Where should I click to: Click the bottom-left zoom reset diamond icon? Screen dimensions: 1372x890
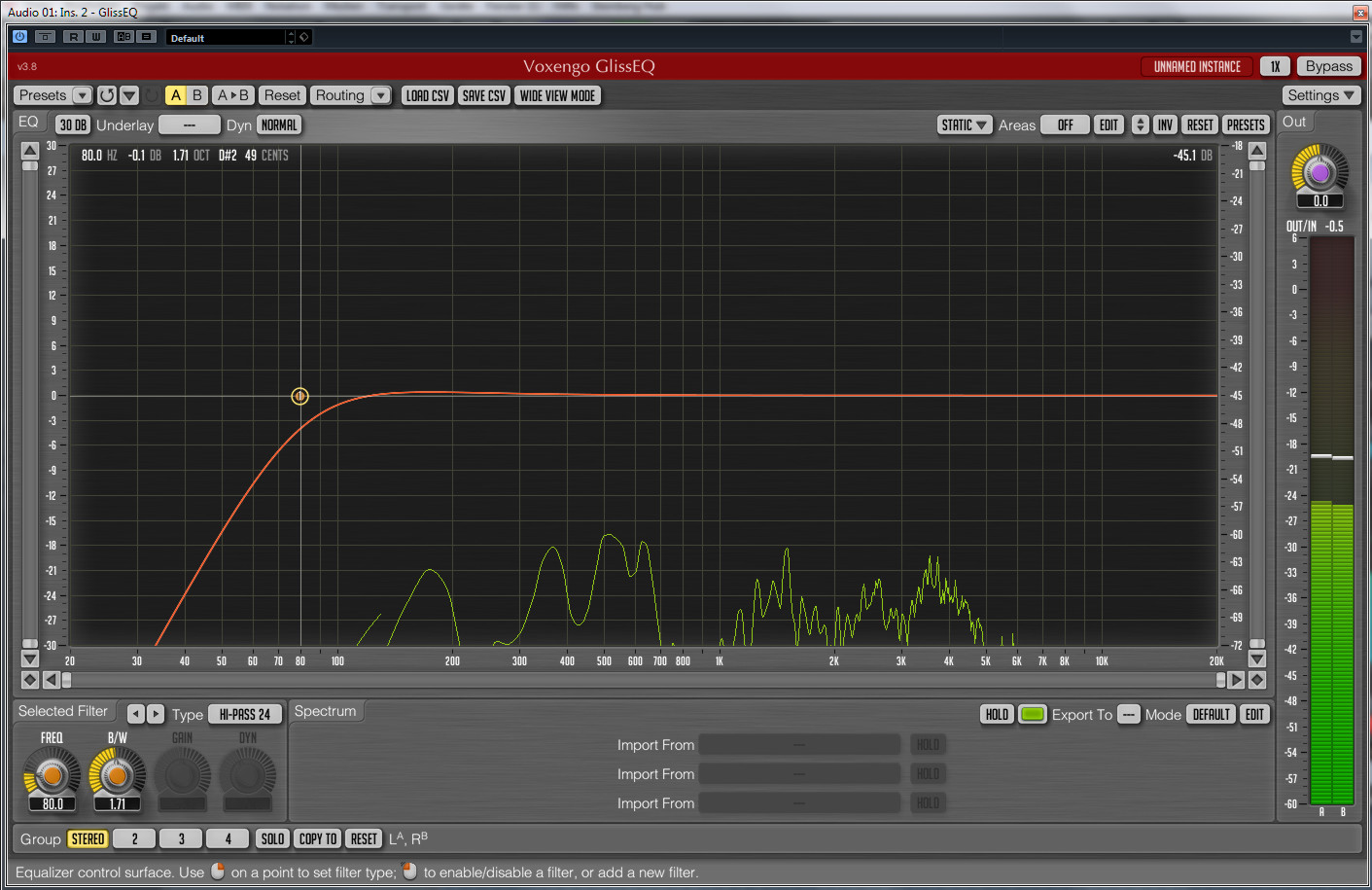point(30,680)
